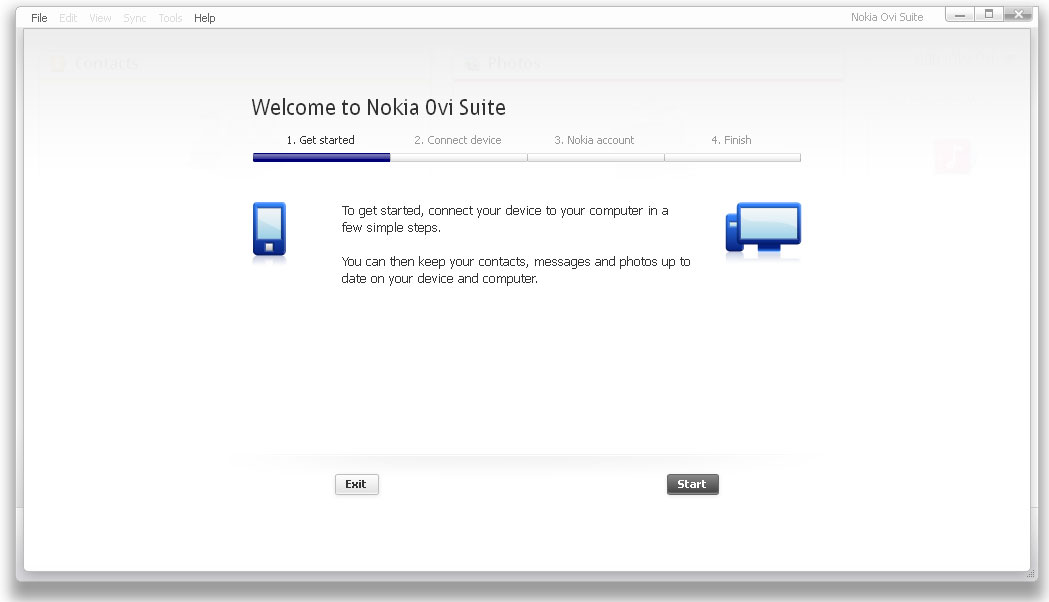Open the greyed-out Edit menu
This screenshot has width=1049, height=602.
point(68,18)
